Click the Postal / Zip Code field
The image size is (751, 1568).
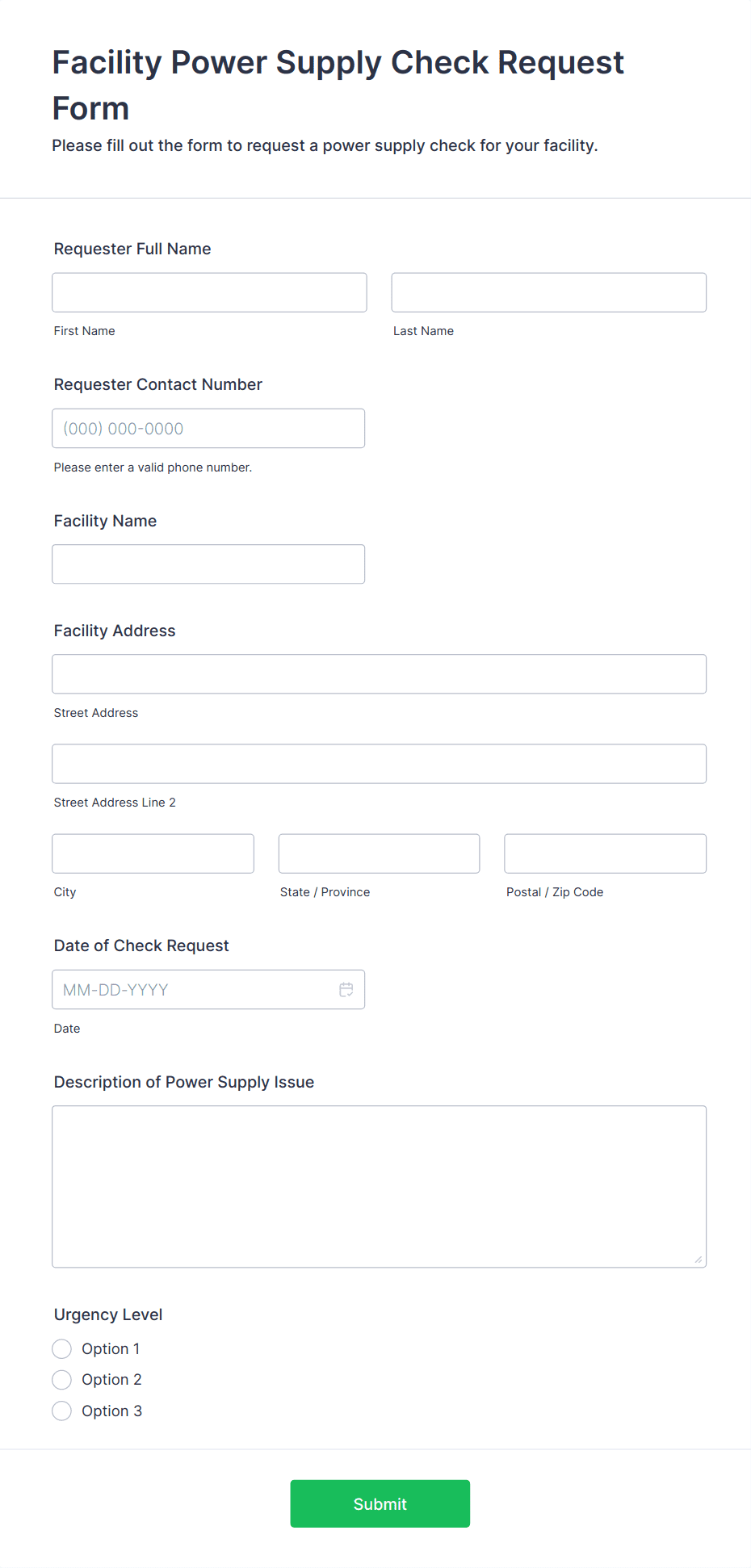coord(605,853)
